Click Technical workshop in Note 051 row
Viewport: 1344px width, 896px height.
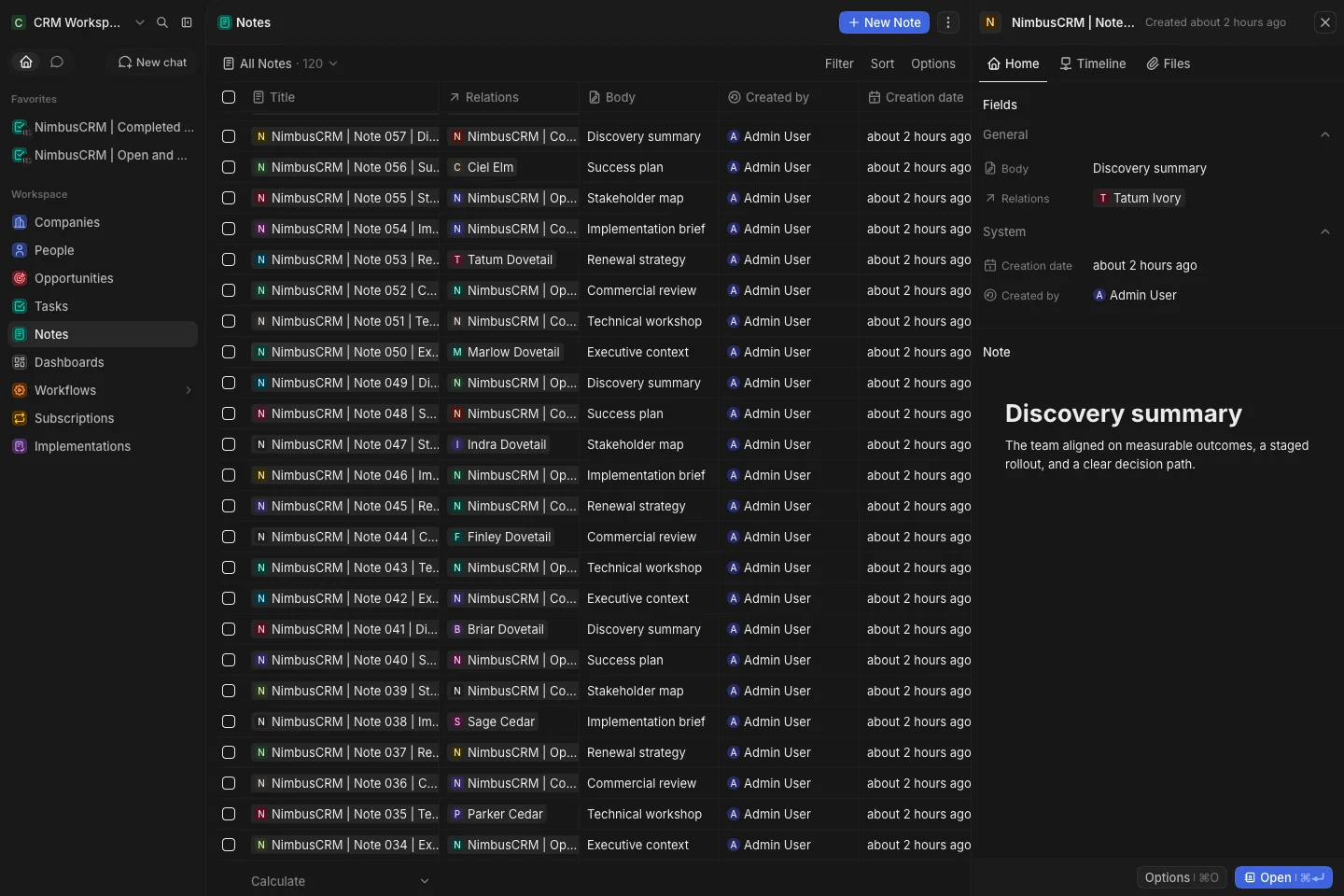pyautogui.click(x=644, y=321)
